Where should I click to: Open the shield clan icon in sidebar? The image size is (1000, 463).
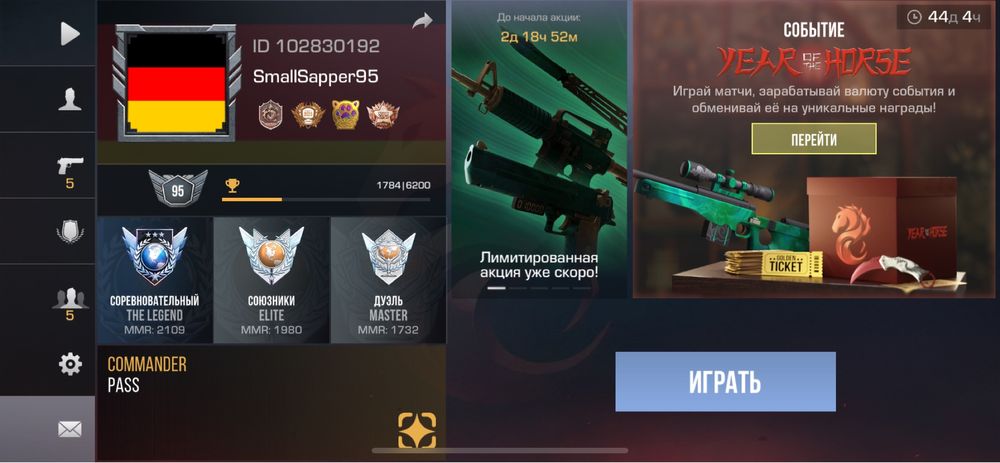click(x=70, y=231)
